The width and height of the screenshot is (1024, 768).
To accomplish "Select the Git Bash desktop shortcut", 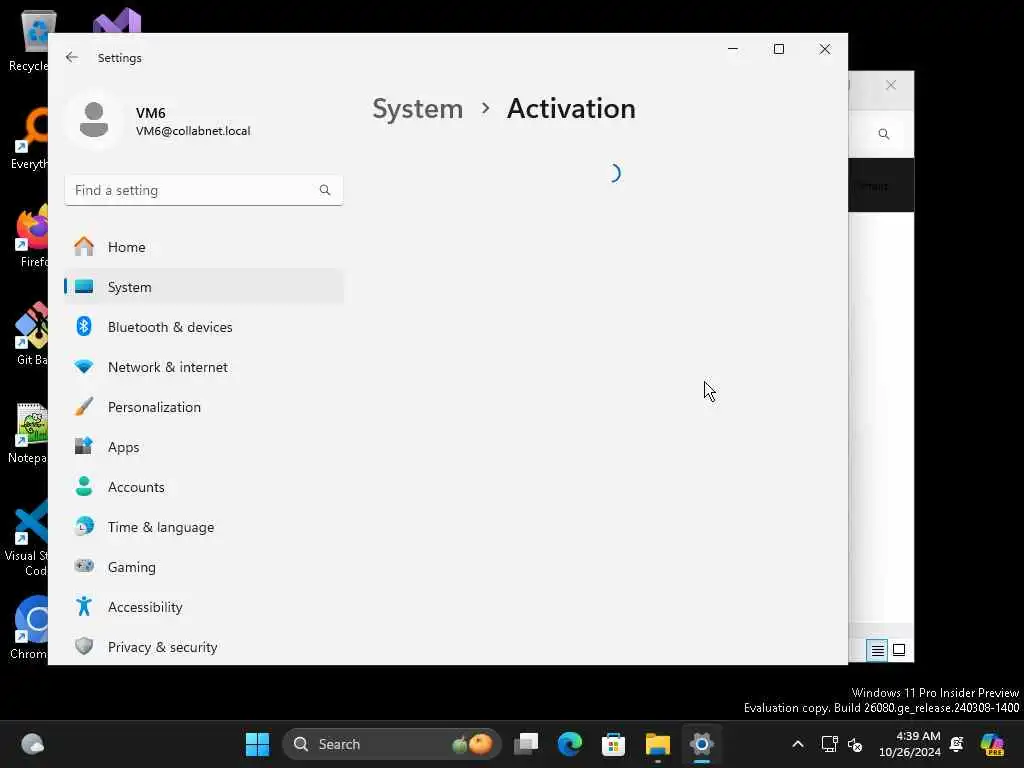I will pyautogui.click(x=31, y=334).
